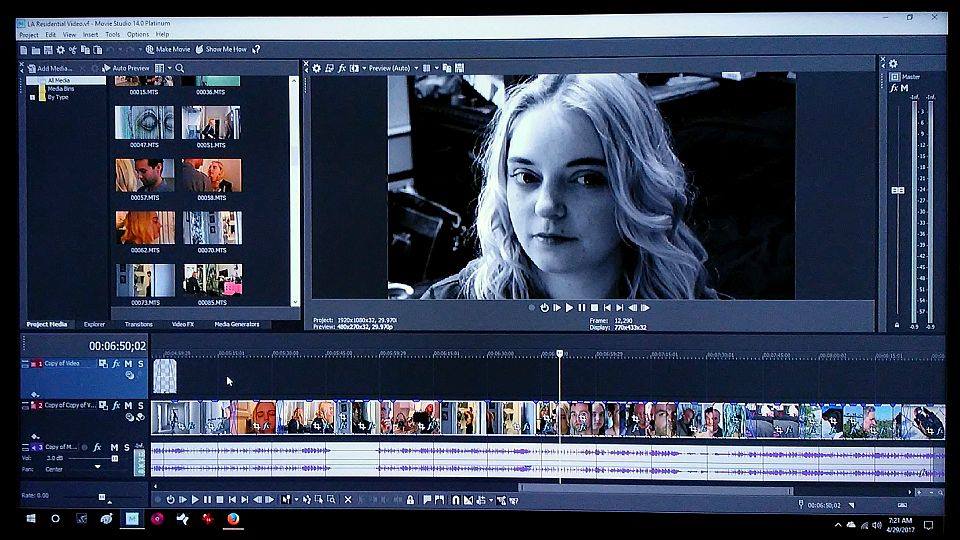Open Track Motion on Copy of Video track
The image size is (960, 540).
[x=103, y=364]
